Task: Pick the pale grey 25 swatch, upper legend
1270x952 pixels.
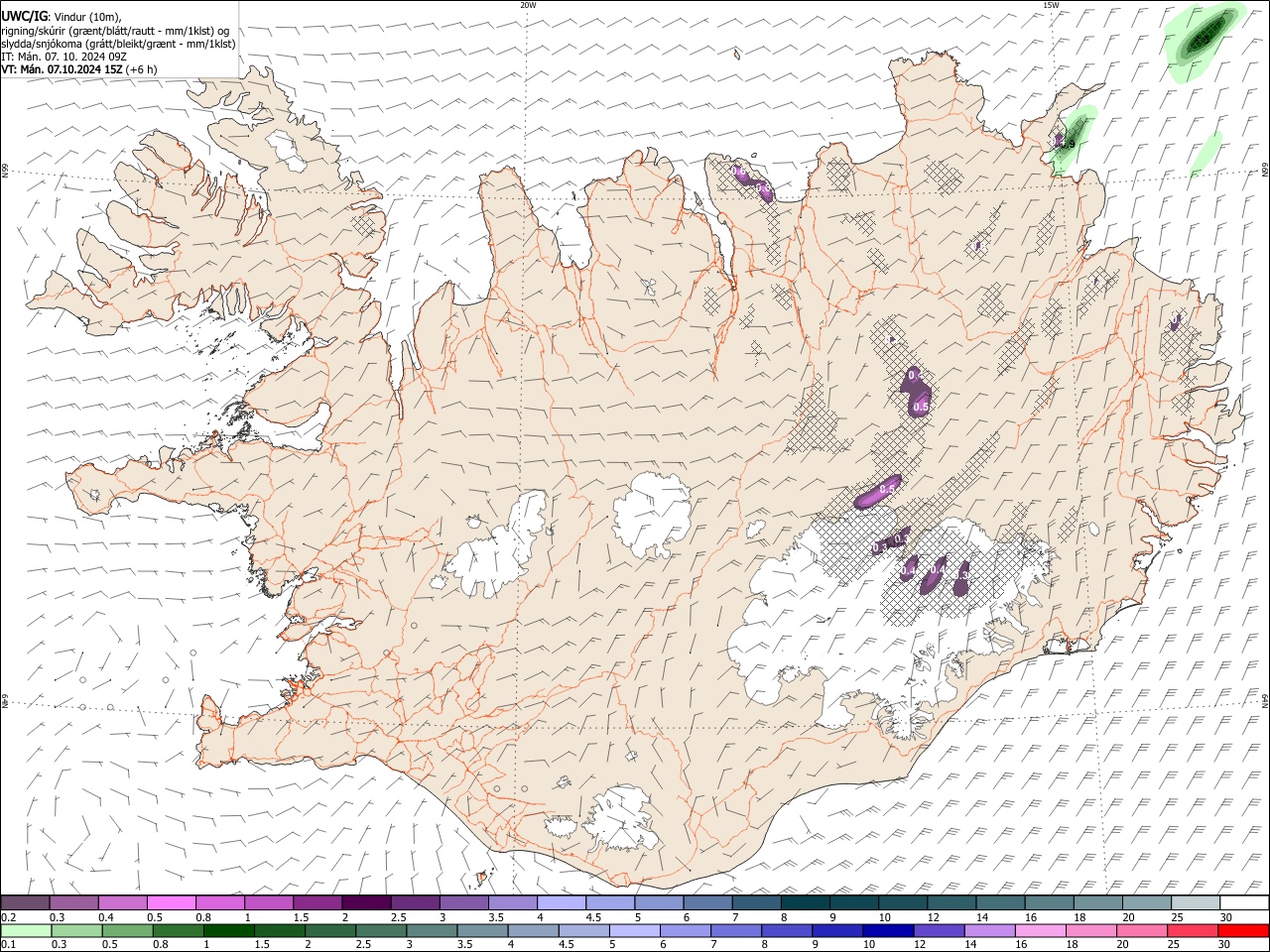Action: click(x=1195, y=902)
